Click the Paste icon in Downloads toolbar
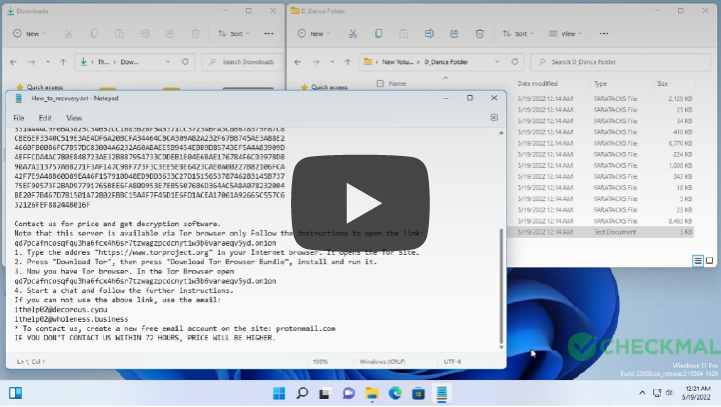This screenshot has width=721, height=407. point(119,34)
